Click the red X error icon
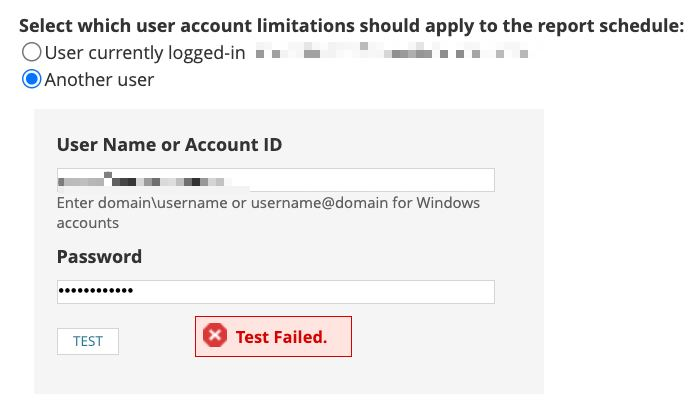This screenshot has width=694, height=414. 215,337
